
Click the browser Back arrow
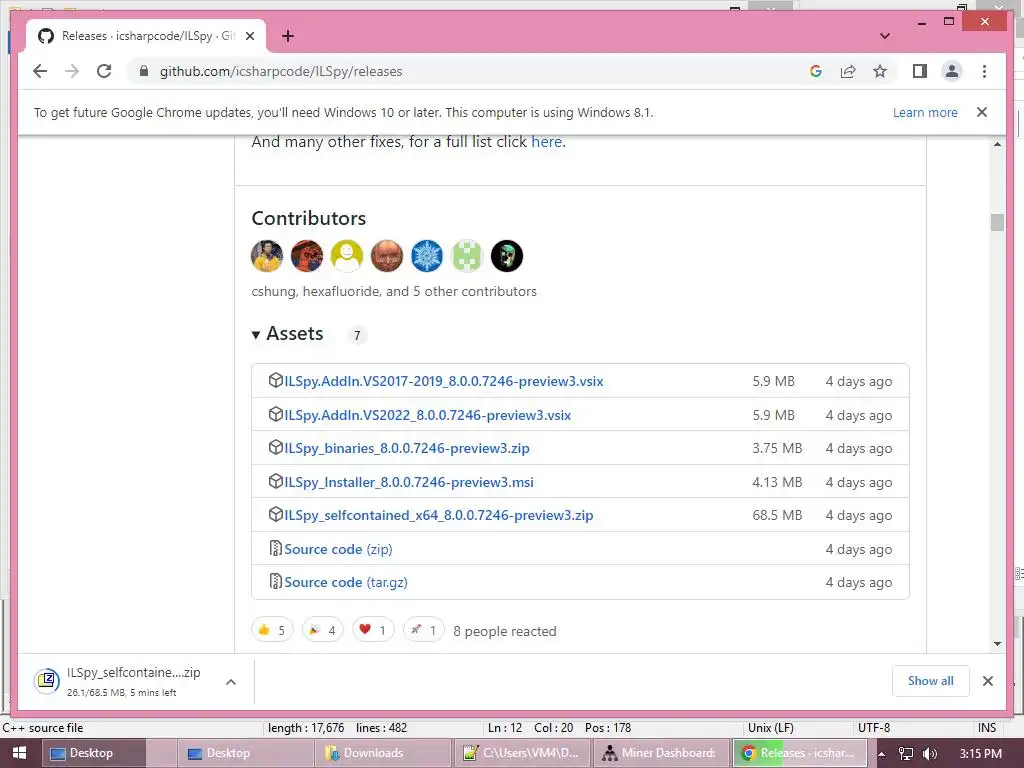tap(40, 71)
